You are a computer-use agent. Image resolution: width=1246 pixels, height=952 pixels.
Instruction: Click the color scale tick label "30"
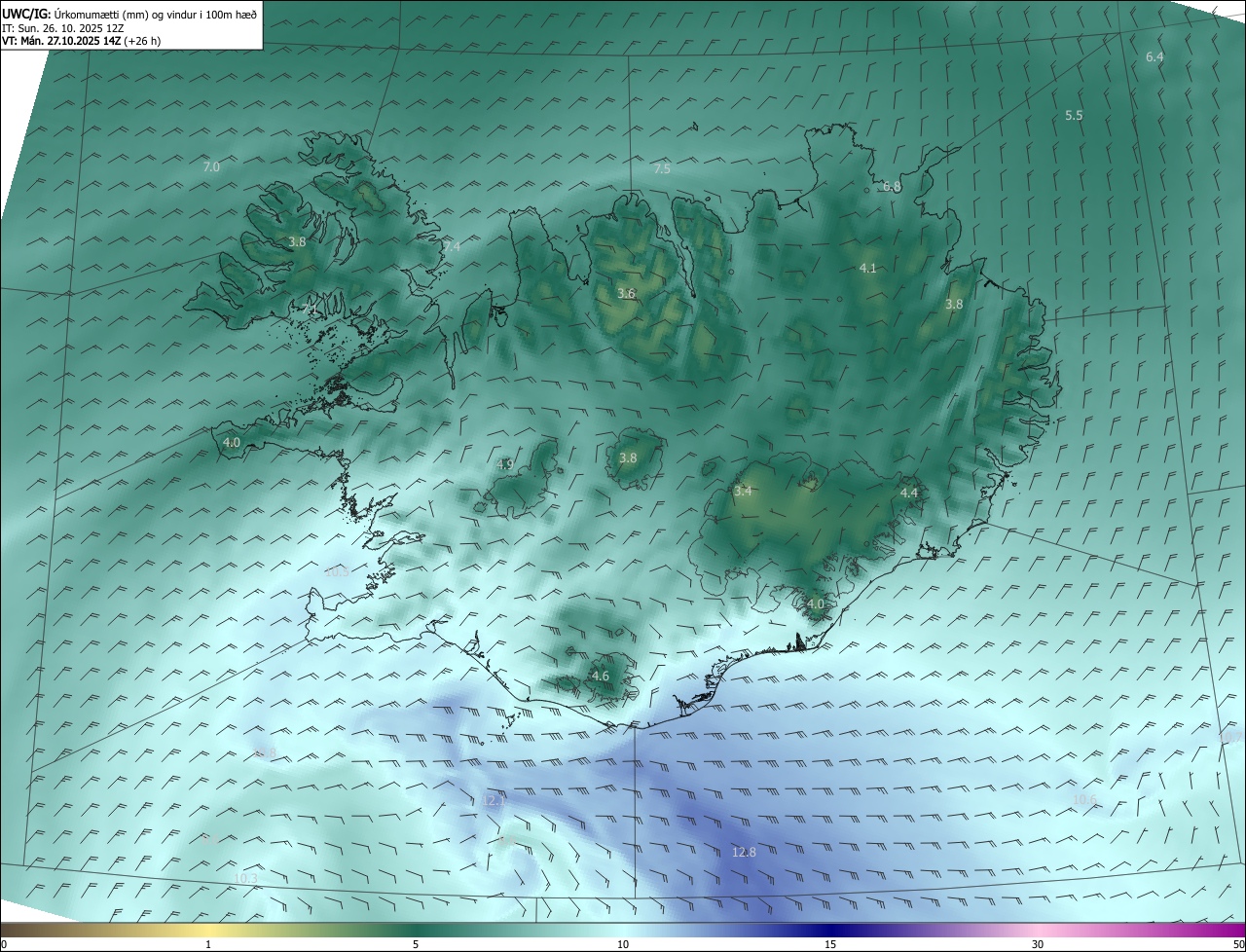(1038, 944)
